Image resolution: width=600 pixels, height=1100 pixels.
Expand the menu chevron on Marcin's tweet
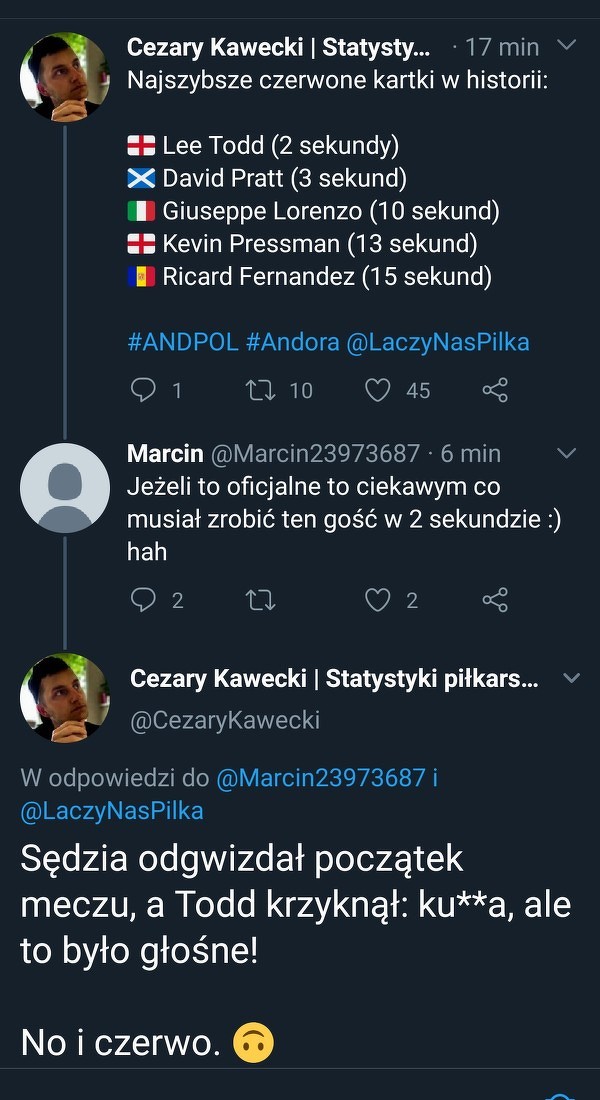coord(566,453)
